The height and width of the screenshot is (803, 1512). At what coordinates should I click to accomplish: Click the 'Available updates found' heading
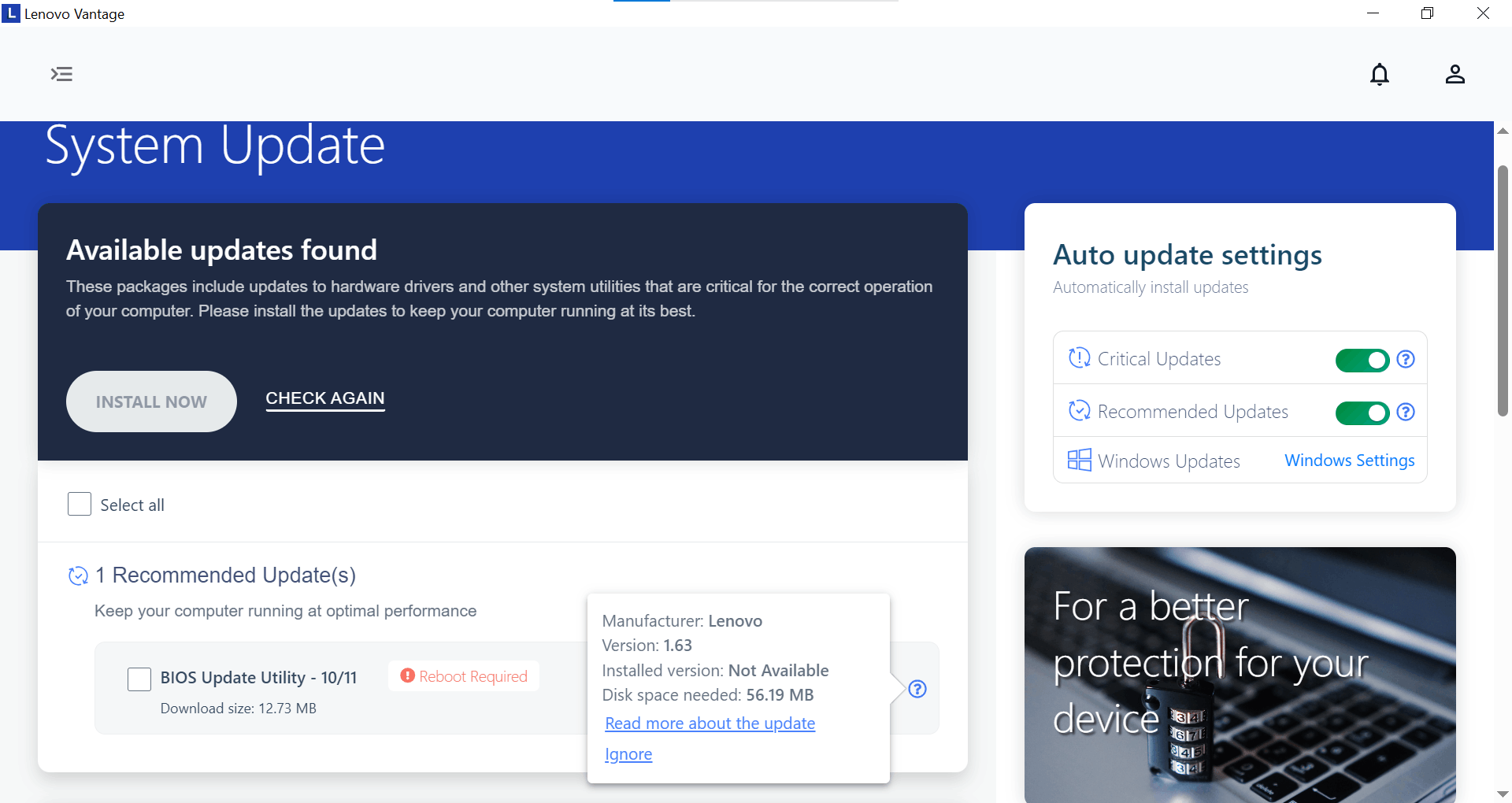pos(221,250)
